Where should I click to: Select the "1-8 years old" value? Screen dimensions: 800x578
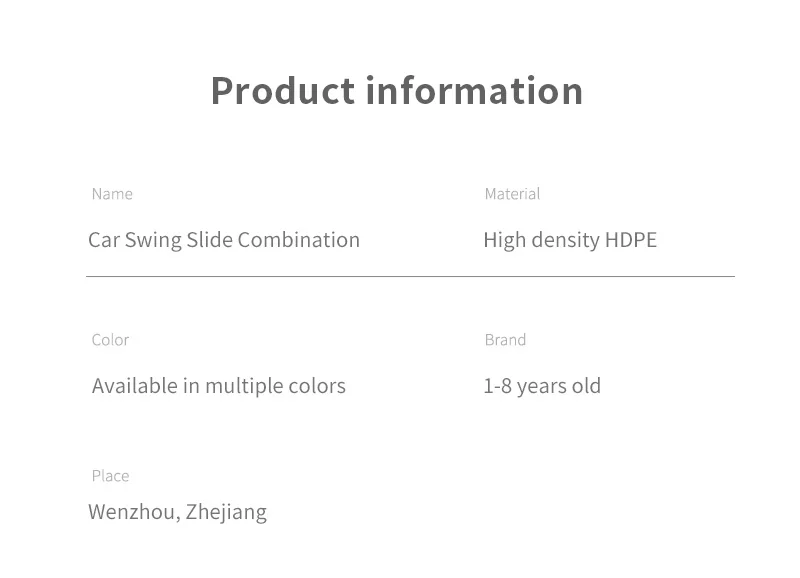[542, 386]
